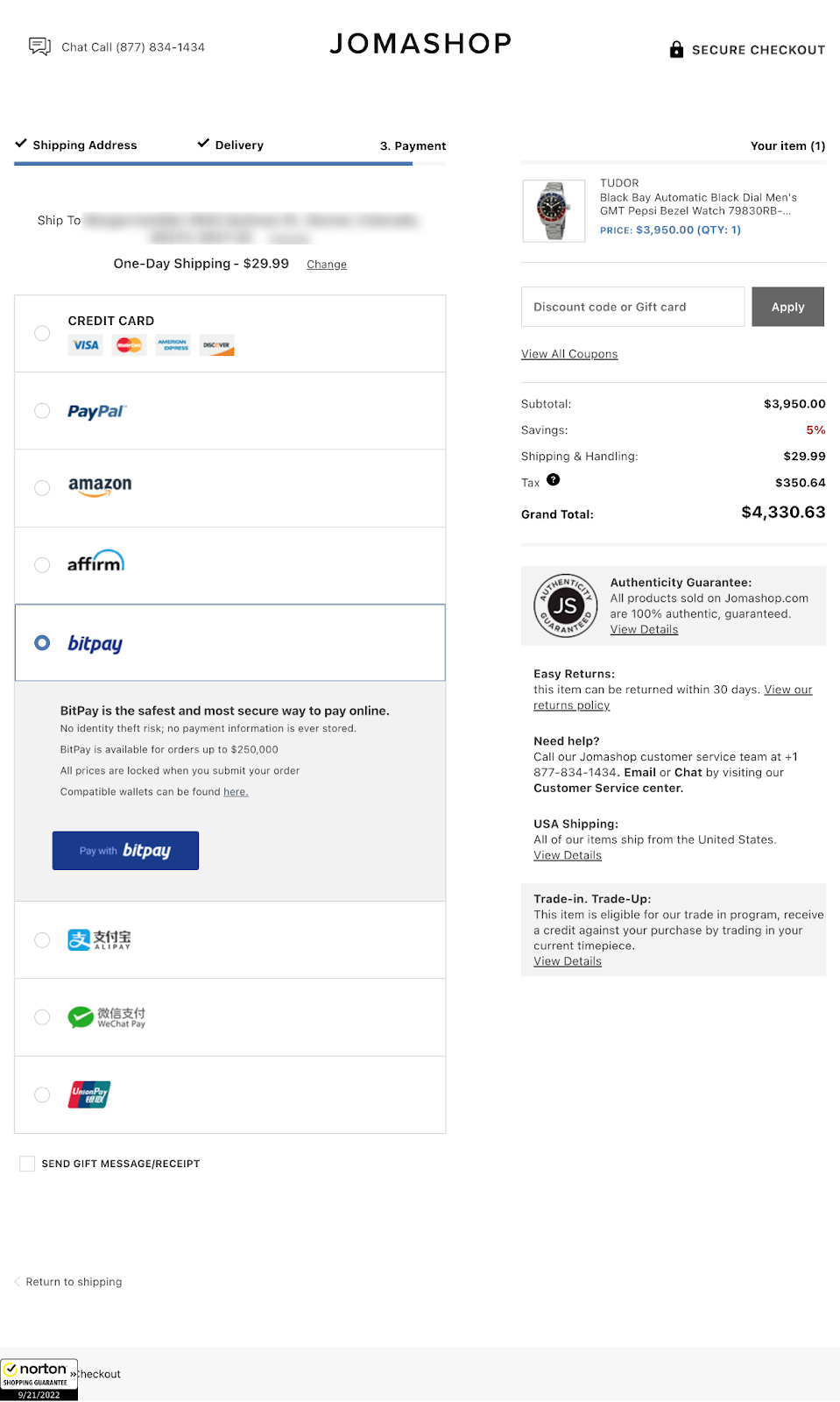Enable Send Gift Message/Receipt checkbox
This screenshot has height=1402, width=840.
(27, 1164)
